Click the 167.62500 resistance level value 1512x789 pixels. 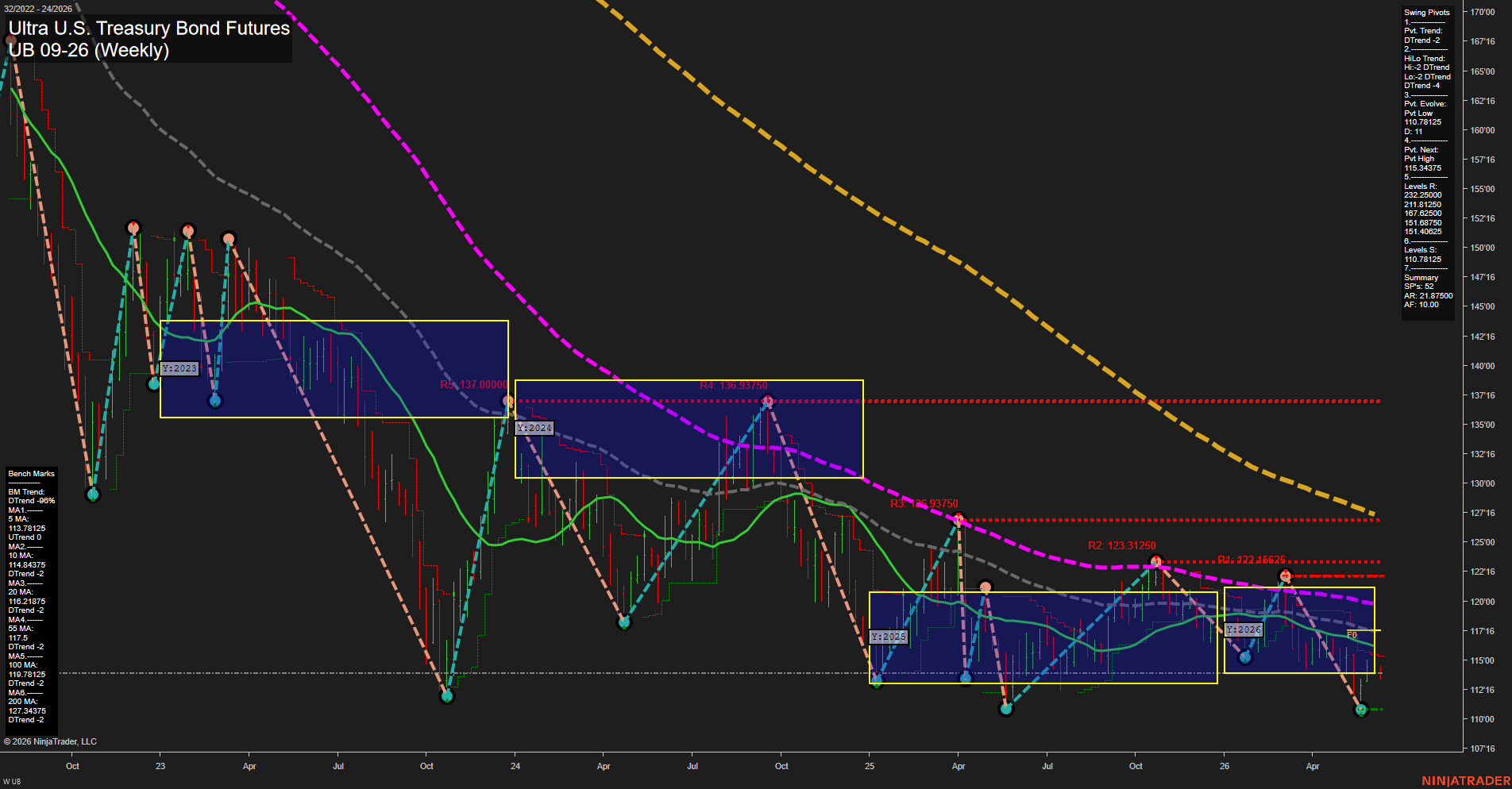[1422, 214]
